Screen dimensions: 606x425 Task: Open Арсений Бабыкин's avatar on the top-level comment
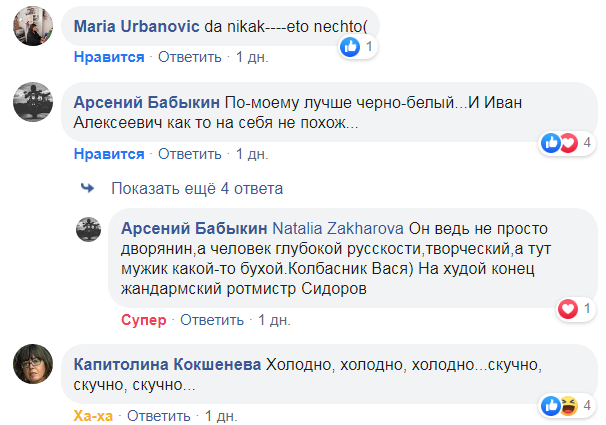pyautogui.click(x=32, y=103)
